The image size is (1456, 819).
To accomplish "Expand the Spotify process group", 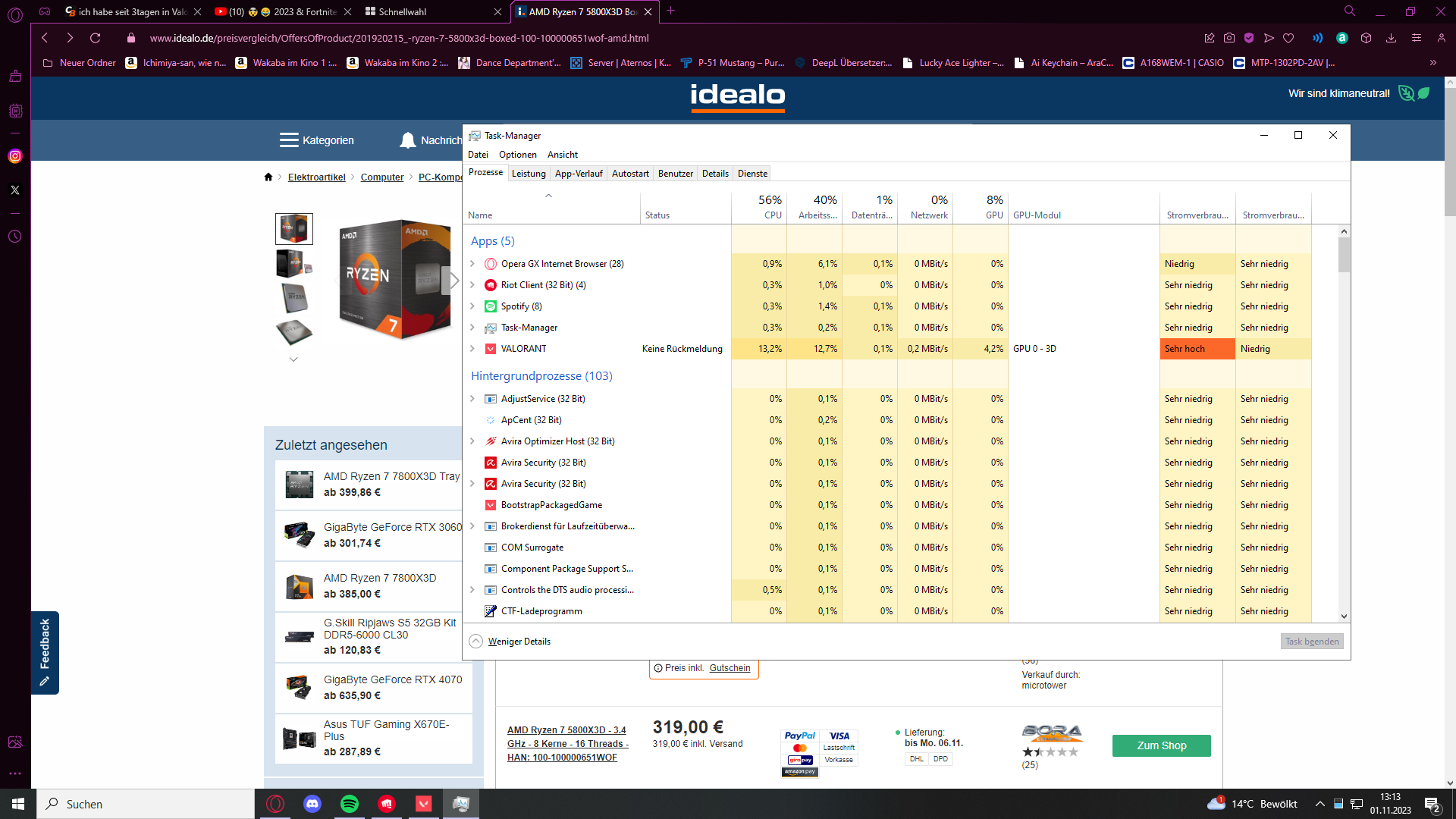I will pos(472,306).
